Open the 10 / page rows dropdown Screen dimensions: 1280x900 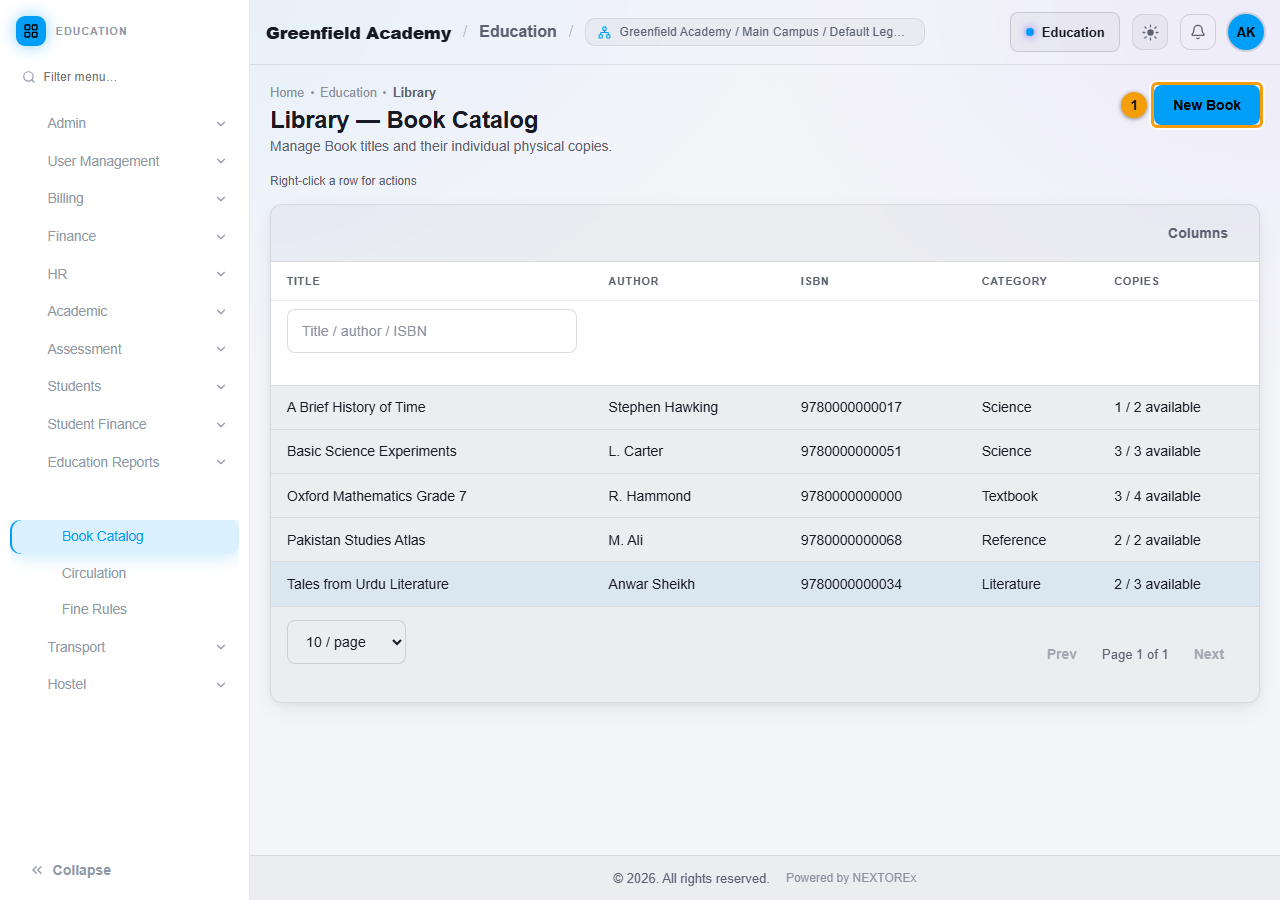point(346,642)
